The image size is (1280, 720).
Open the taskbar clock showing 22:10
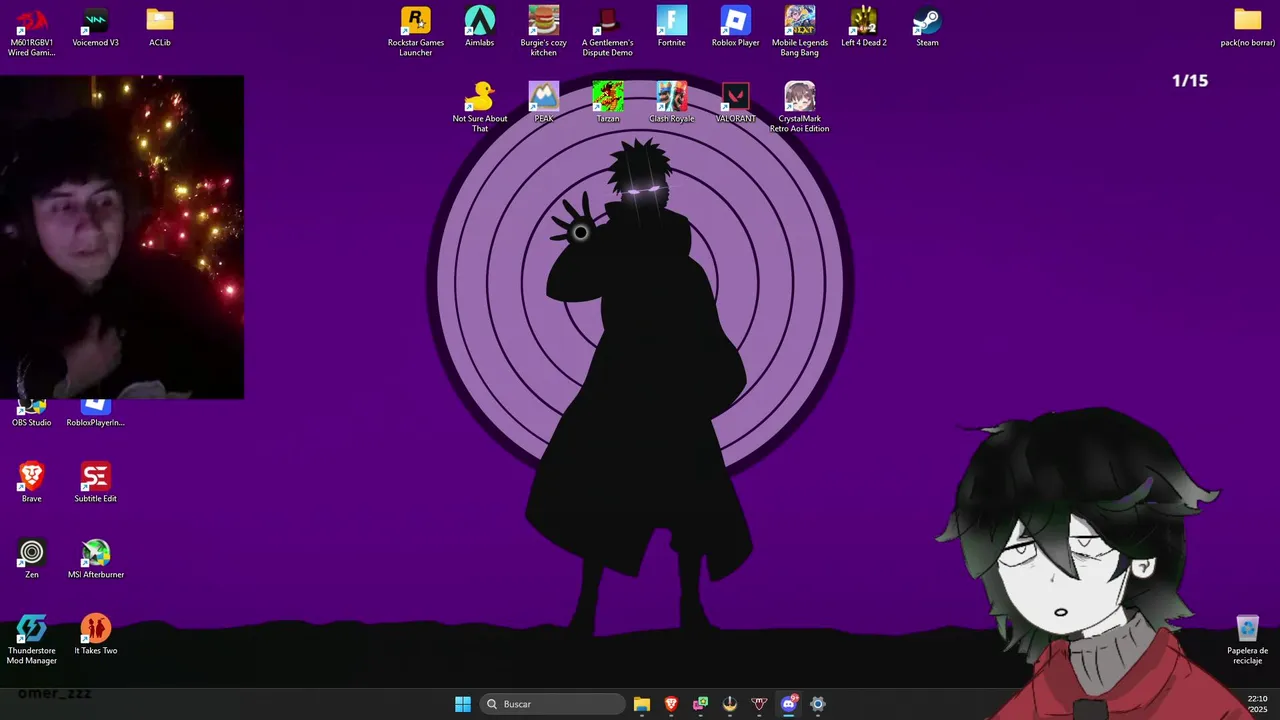coord(1257,704)
